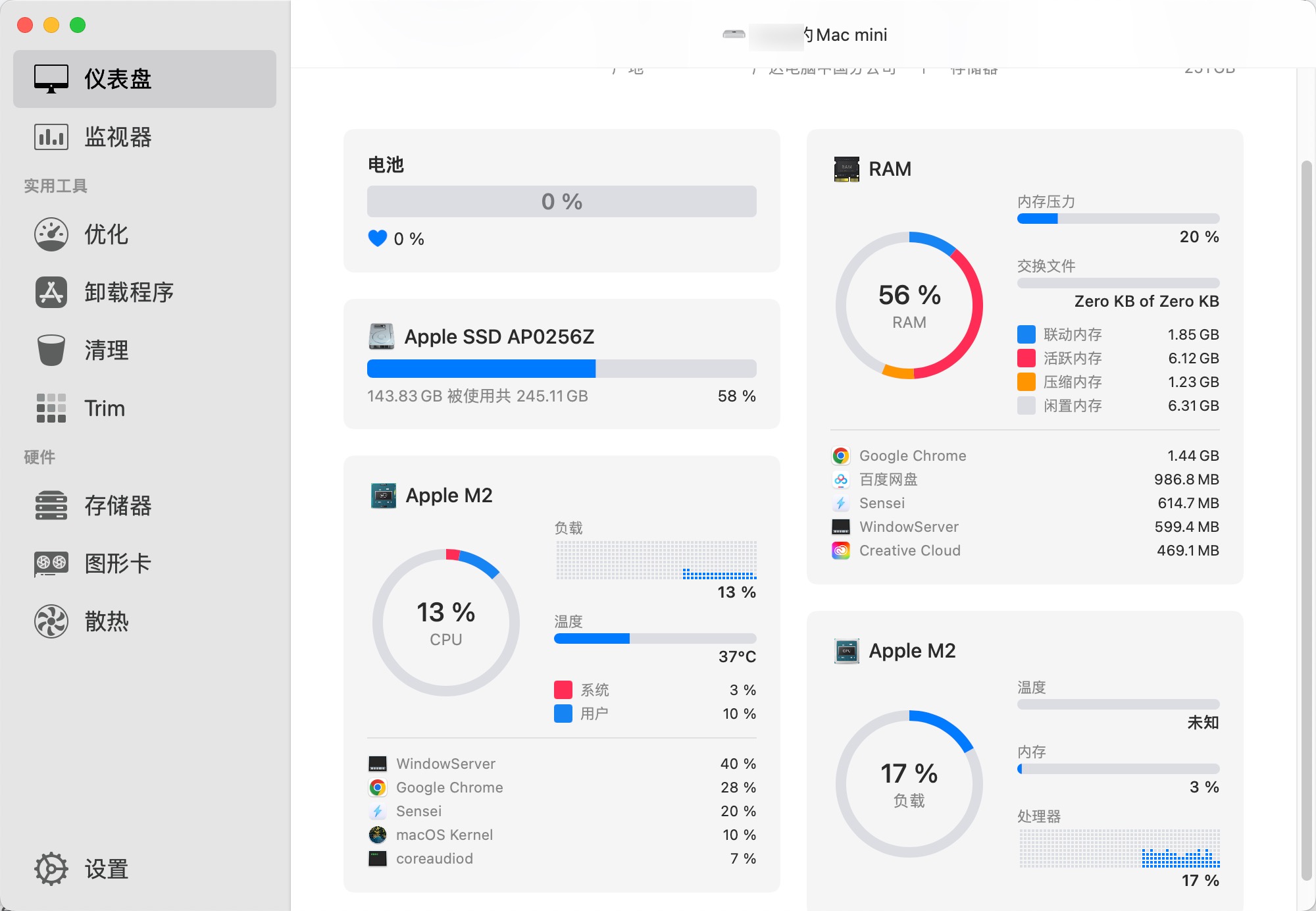Click the "Zero KB of Zero KB" text
The width and height of the screenshot is (1316, 911).
1147,301
